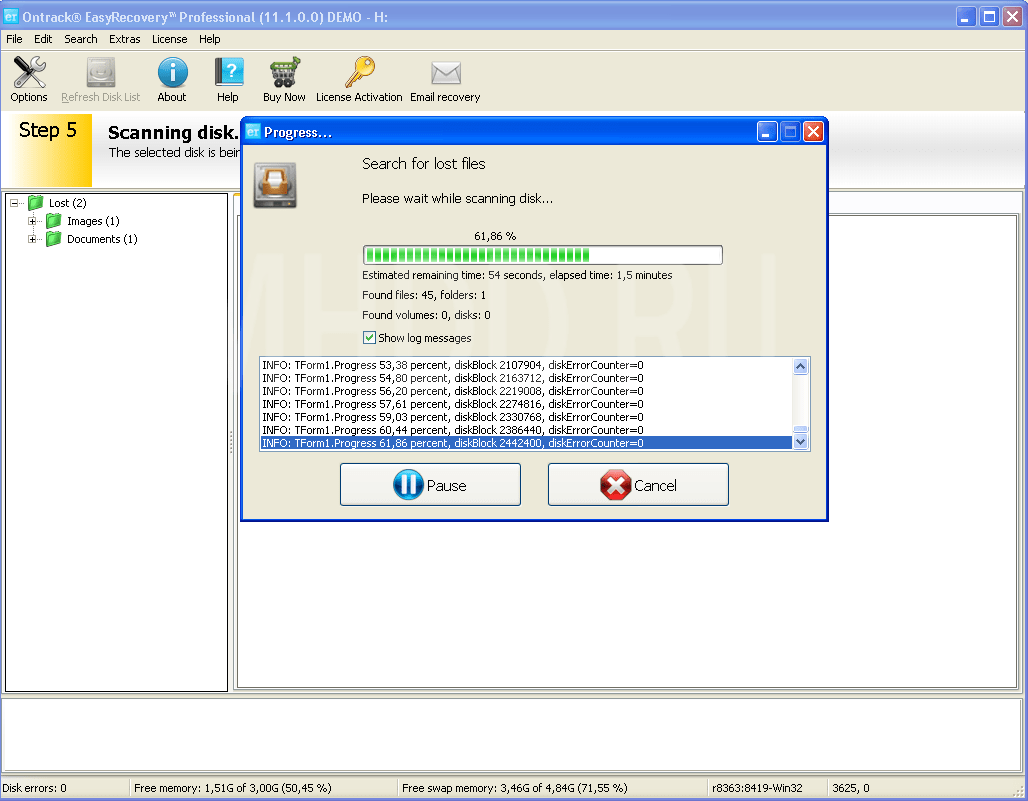Click r8363:8419-Win32 build status entry
This screenshot has width=1028, height=801.
pyautogui.click(x=757, y=788)
